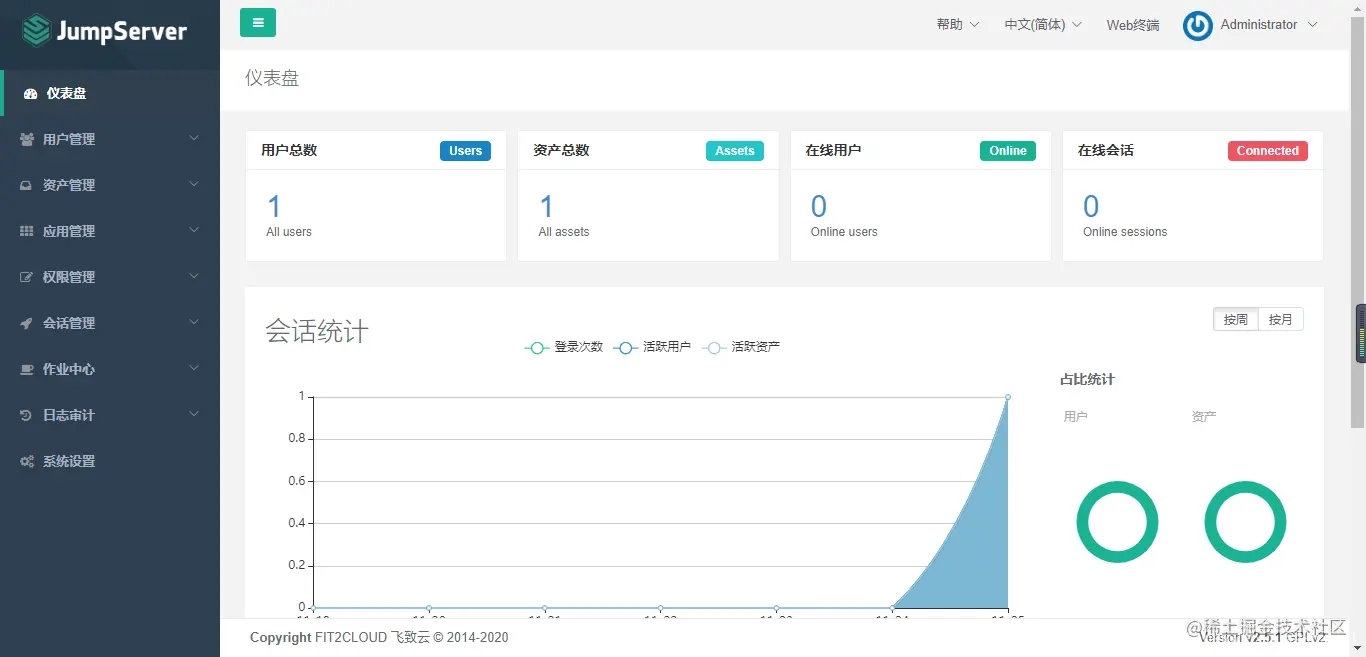Expand 应用管理 chevron
Screen dimensions: 1366x657
[x=194, y=230]
